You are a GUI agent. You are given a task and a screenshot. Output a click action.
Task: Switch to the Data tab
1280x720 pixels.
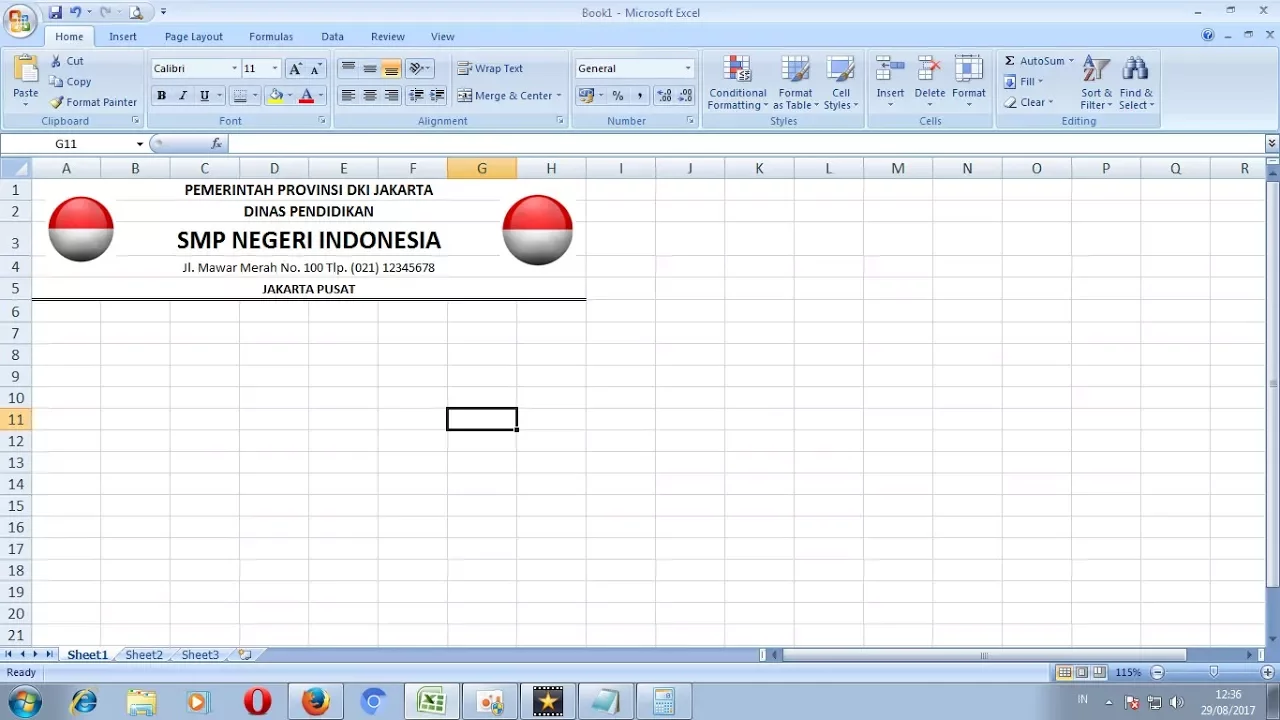tap(333, 37)
